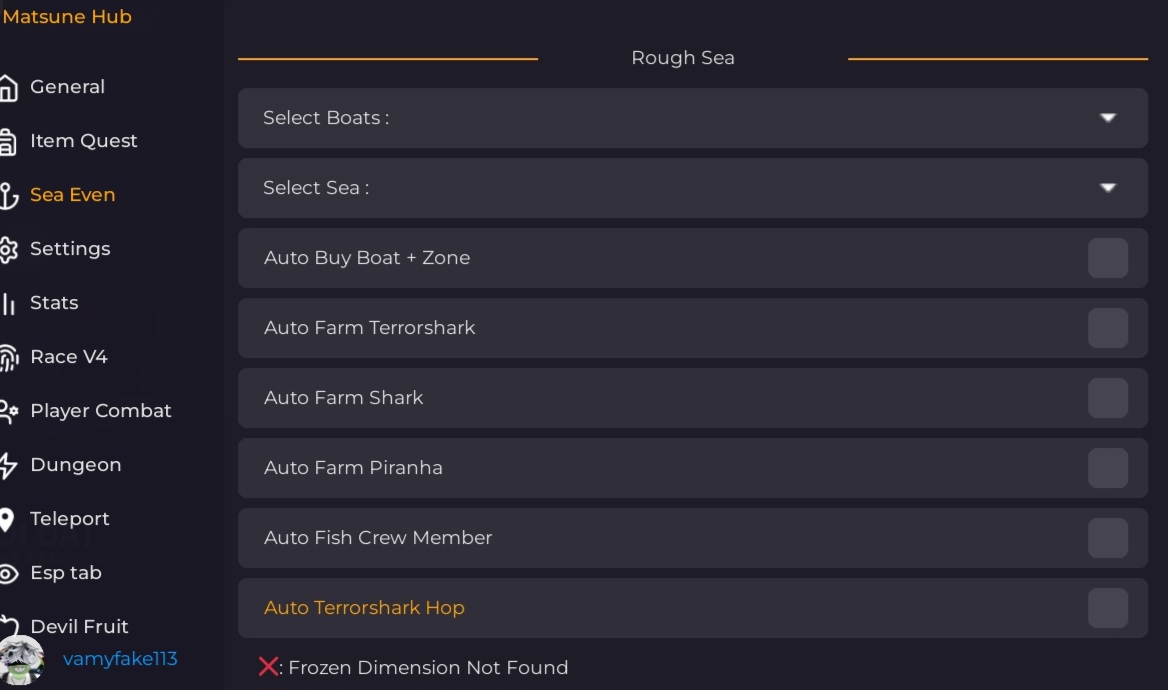1168x690 pixels.
Task: Click the lightning bolt Dungeon icon
Action: [8, 466]
